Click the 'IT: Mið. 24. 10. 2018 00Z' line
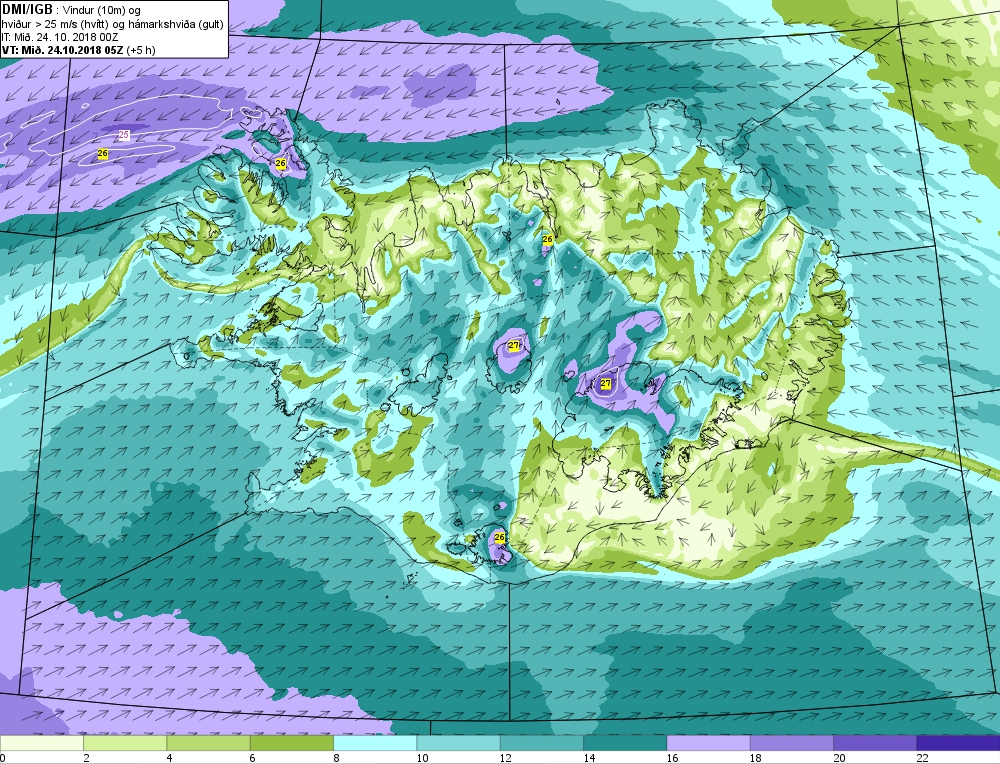The image size is (1000, 764). click(60, 37)
